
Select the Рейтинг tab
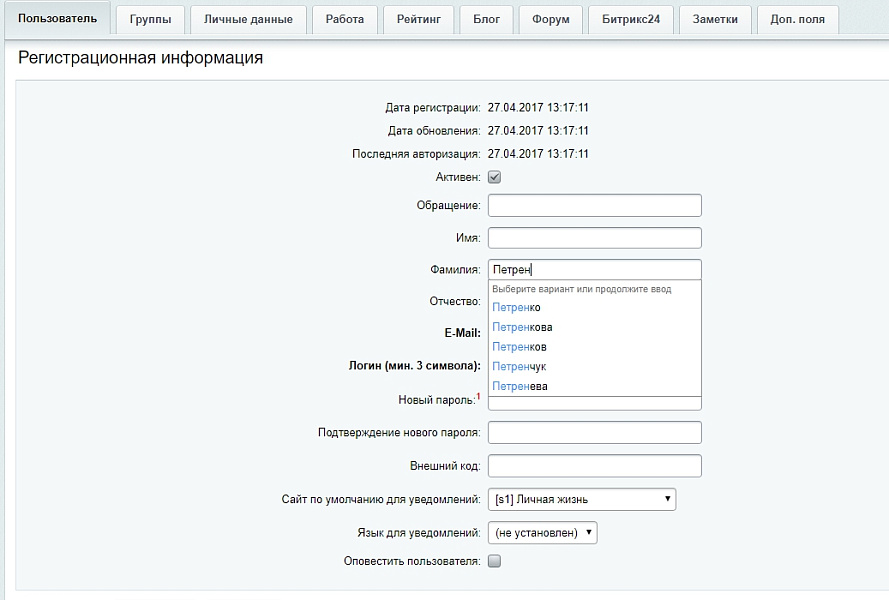click(x=418, y=20)
